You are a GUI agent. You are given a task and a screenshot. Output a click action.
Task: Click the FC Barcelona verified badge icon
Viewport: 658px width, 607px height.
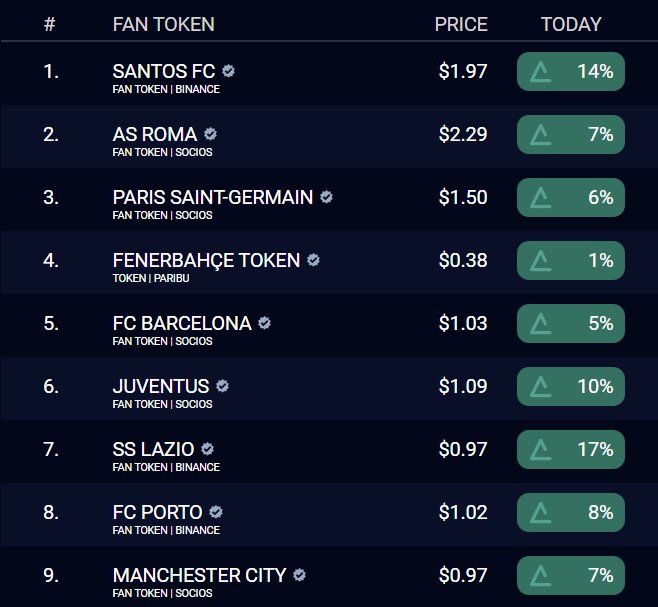[265, 323]
